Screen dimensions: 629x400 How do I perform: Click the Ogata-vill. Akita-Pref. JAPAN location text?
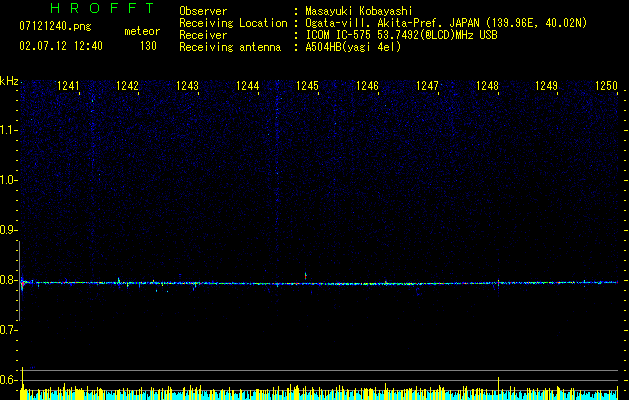pos(446,23)
